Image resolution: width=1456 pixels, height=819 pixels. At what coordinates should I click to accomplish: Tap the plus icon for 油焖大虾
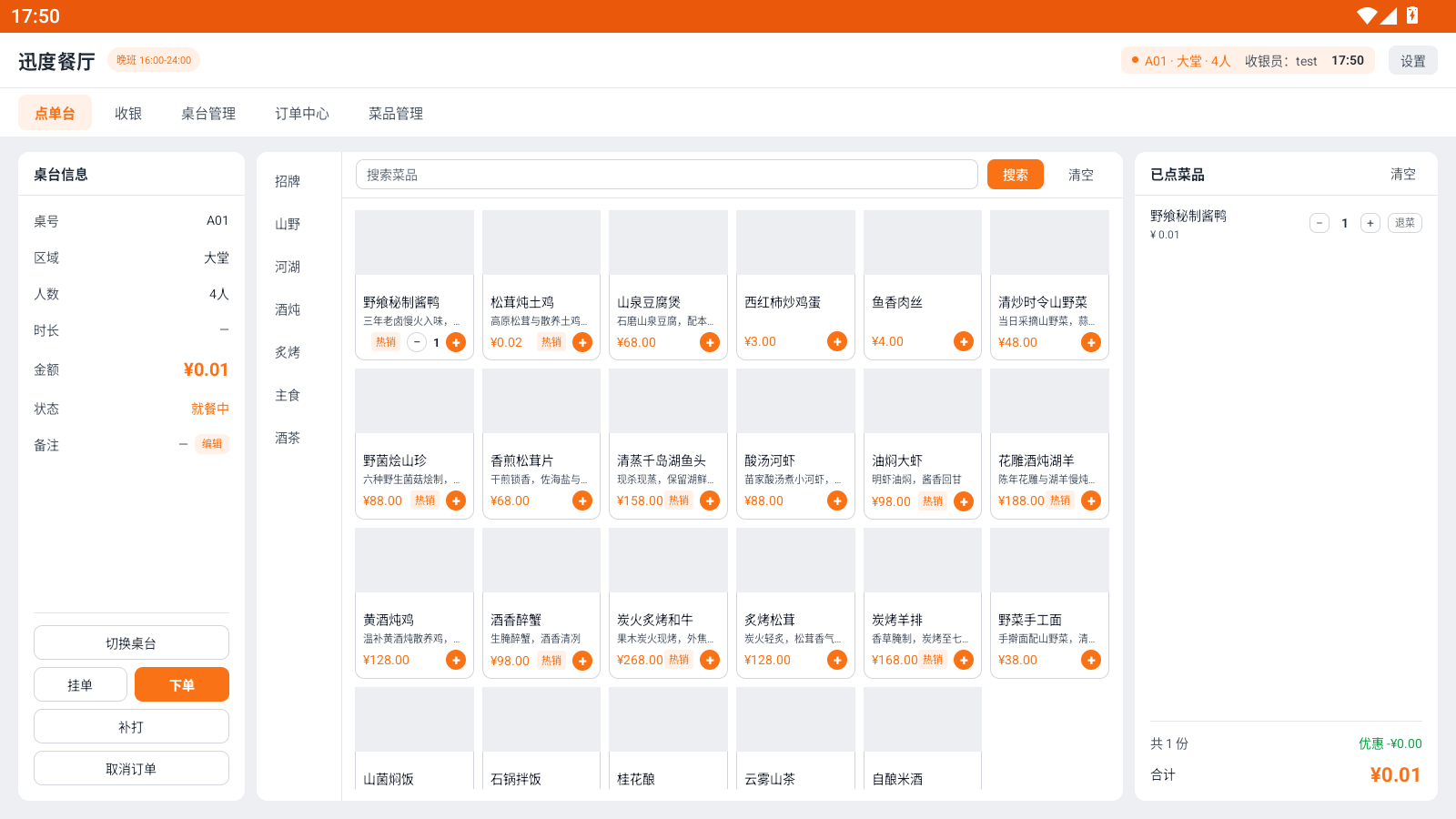[964, 501]
